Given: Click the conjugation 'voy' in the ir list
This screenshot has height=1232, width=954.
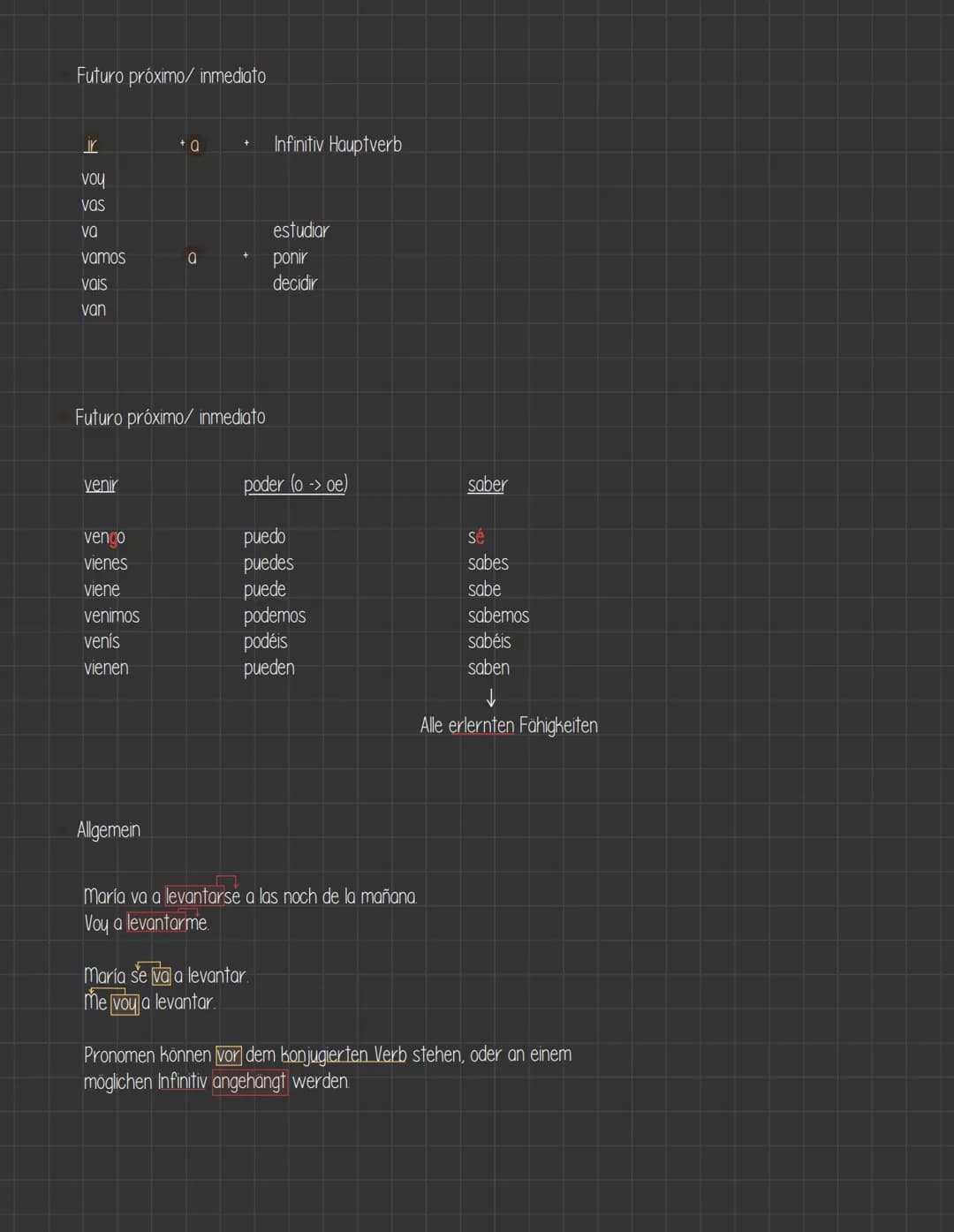Looking at the screenshot, I should 93,178.
